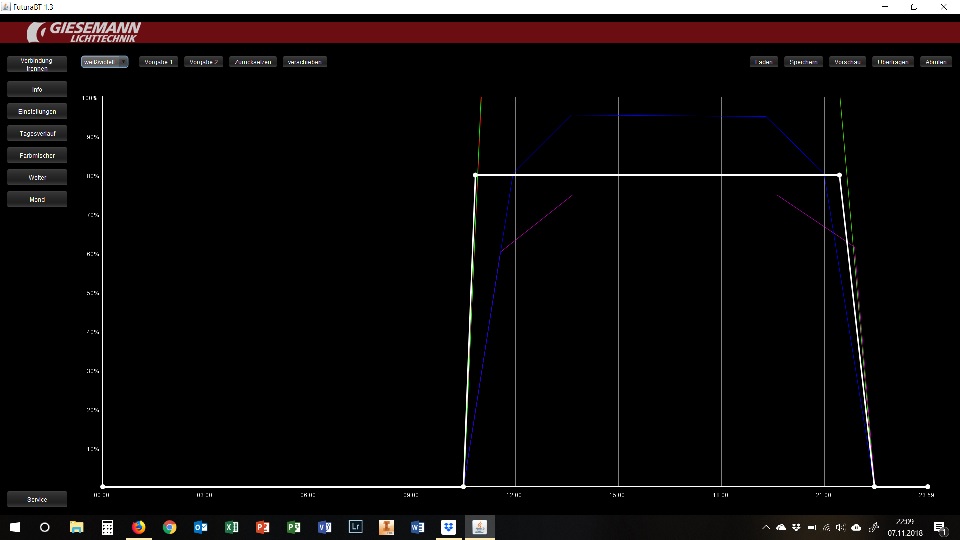Open the Wetter settings
Image resolution: width=960 pixels, height=540 pixels.
[x=37, y=177]
